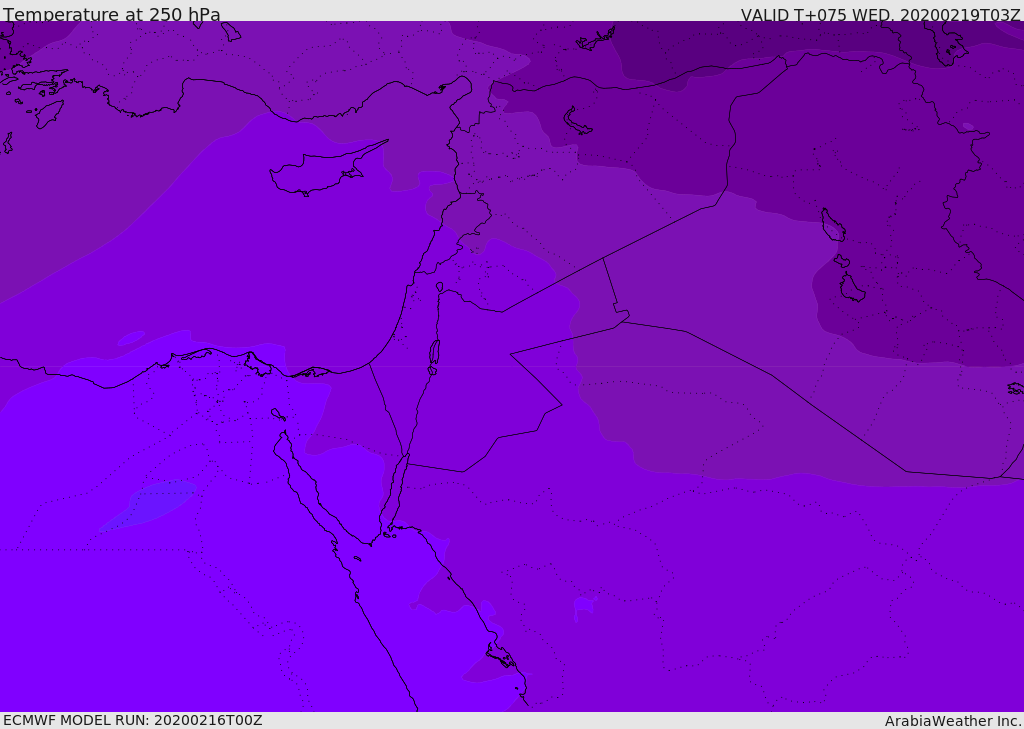The height and width of the screenshot is (729, 1024).
Task: Click the 'ECMWF MODEL RUN: 20200216T00Z' text
Action: [132, 720]
